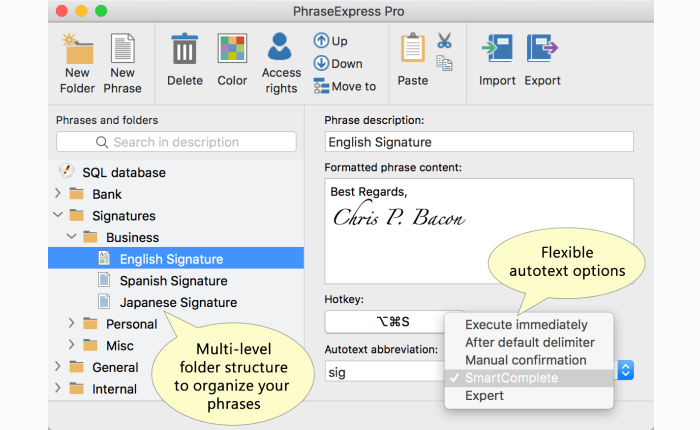
Task: Click the New Folder toolbar icon
Action: pos(77,63)
